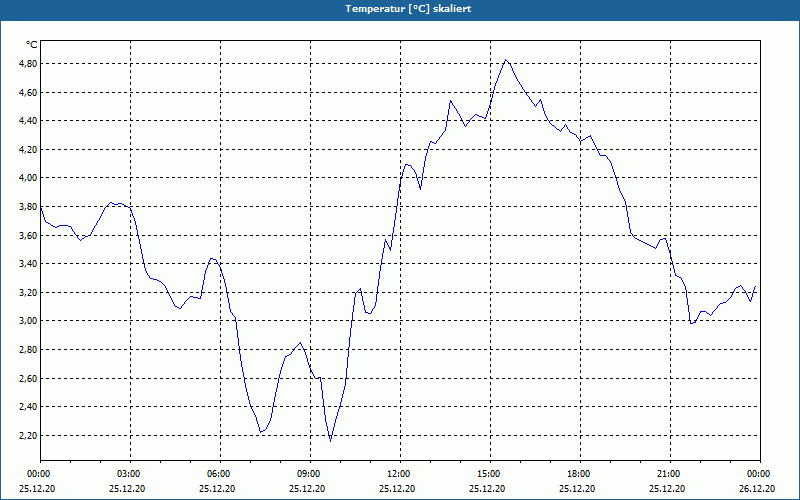Select the 4,20 y-axis label
Image resolution: width=800 pixels, height=500 pixels.
pyautogui.click(x=28, y=149)
